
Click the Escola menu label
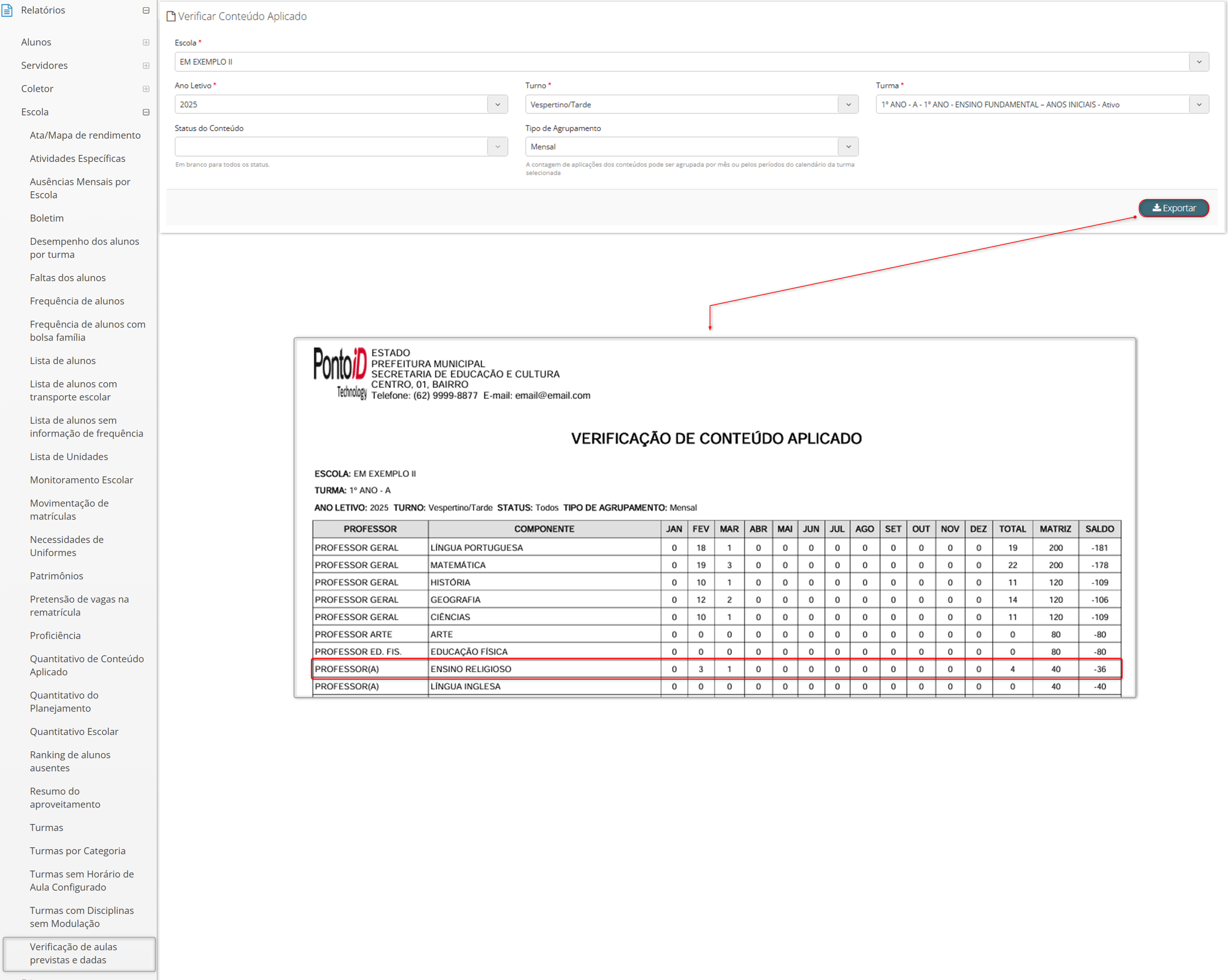(x=35, y=112)
